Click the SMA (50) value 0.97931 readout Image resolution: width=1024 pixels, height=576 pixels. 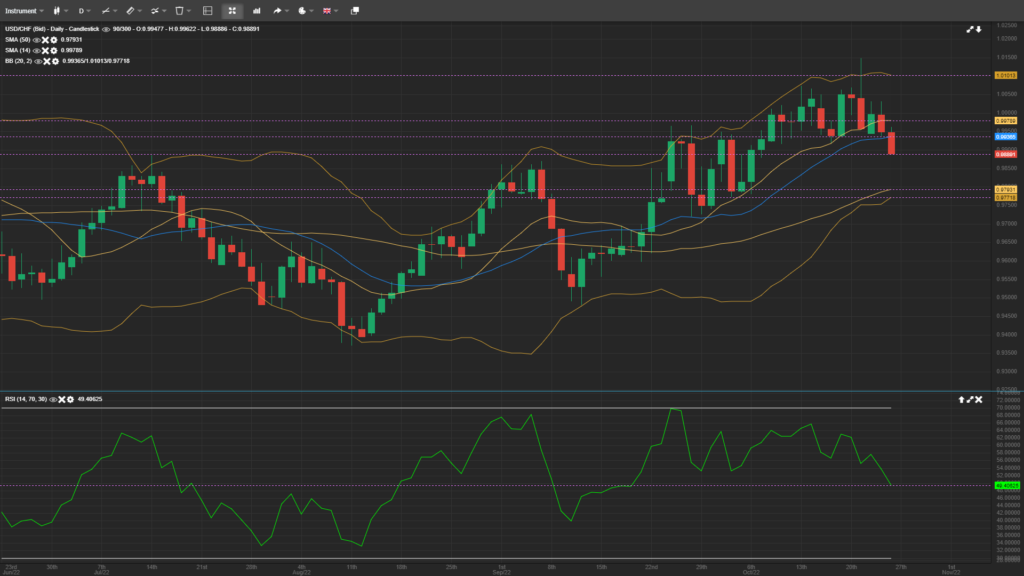(71, 40)
